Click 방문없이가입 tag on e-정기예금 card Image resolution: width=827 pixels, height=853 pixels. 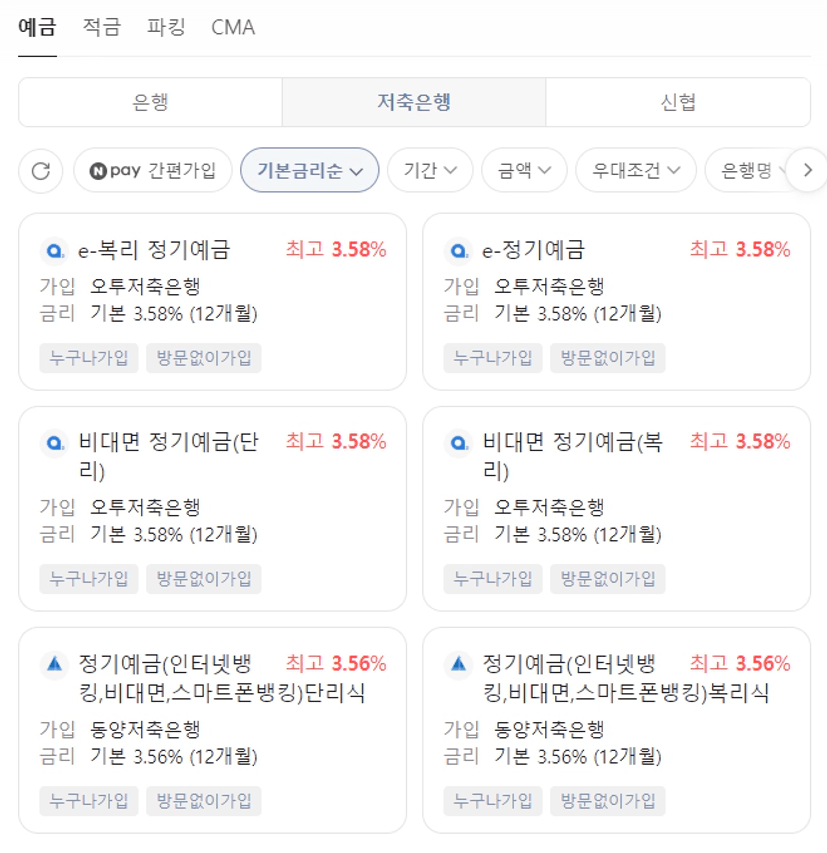click(607, 358)
